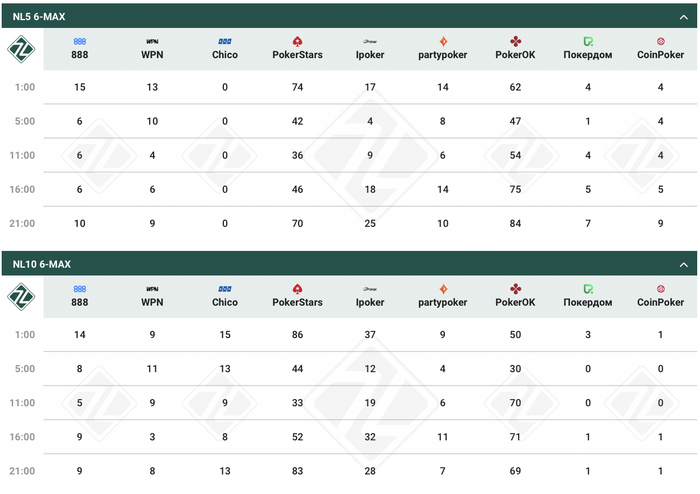
Task: Select the NL5 6-MAX header title
Action: (41, 16)
